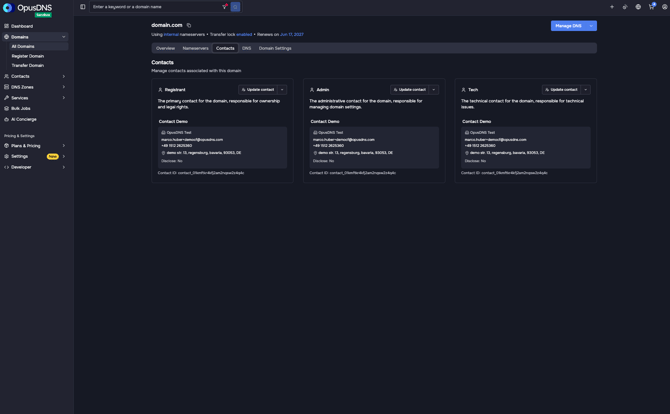Open Admin update contact dropdown arrow

pos(434,90)
